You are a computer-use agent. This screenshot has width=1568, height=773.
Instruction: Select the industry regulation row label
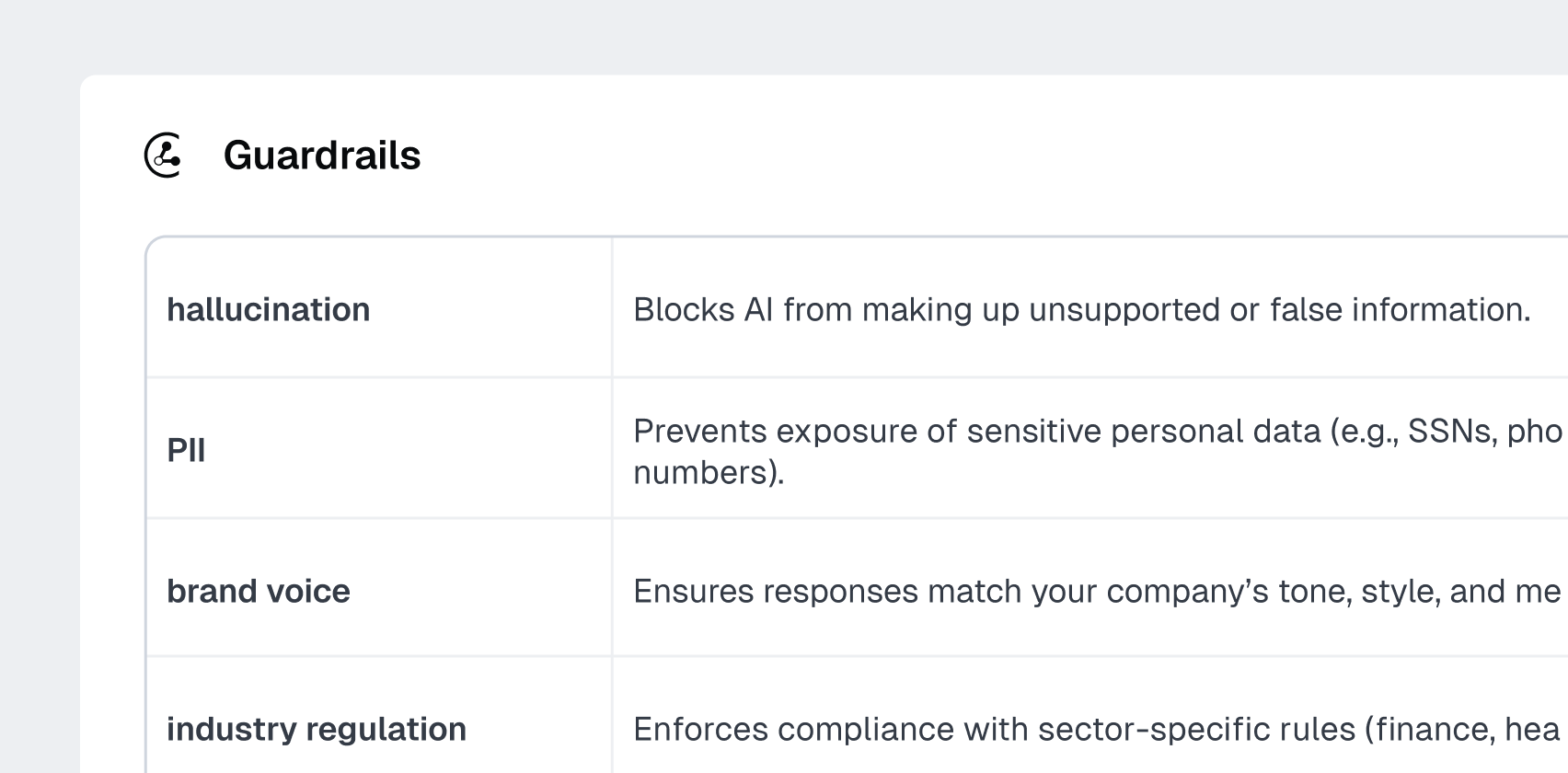(317, 730)
